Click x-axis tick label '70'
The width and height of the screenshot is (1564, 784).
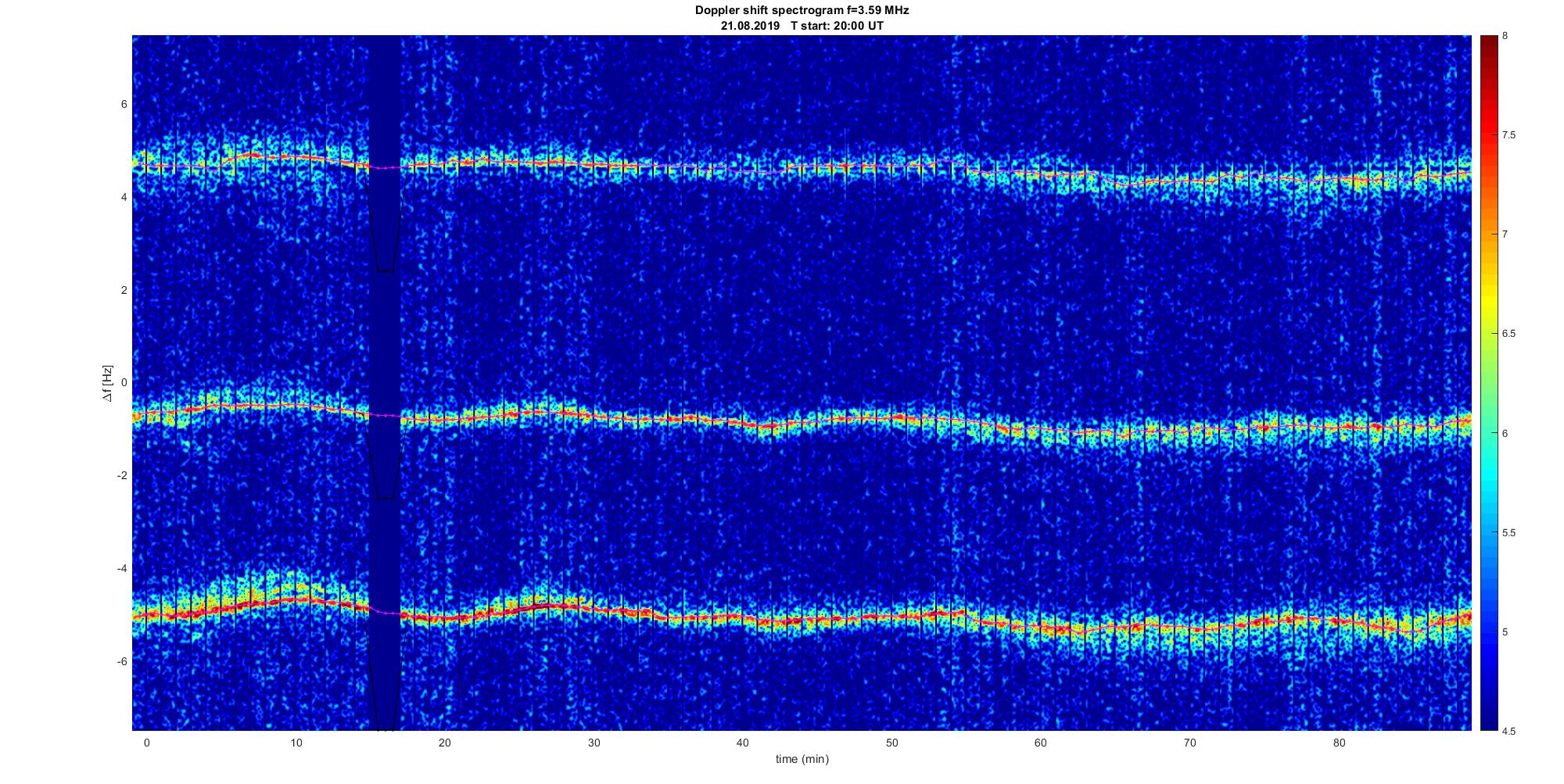1190,743
